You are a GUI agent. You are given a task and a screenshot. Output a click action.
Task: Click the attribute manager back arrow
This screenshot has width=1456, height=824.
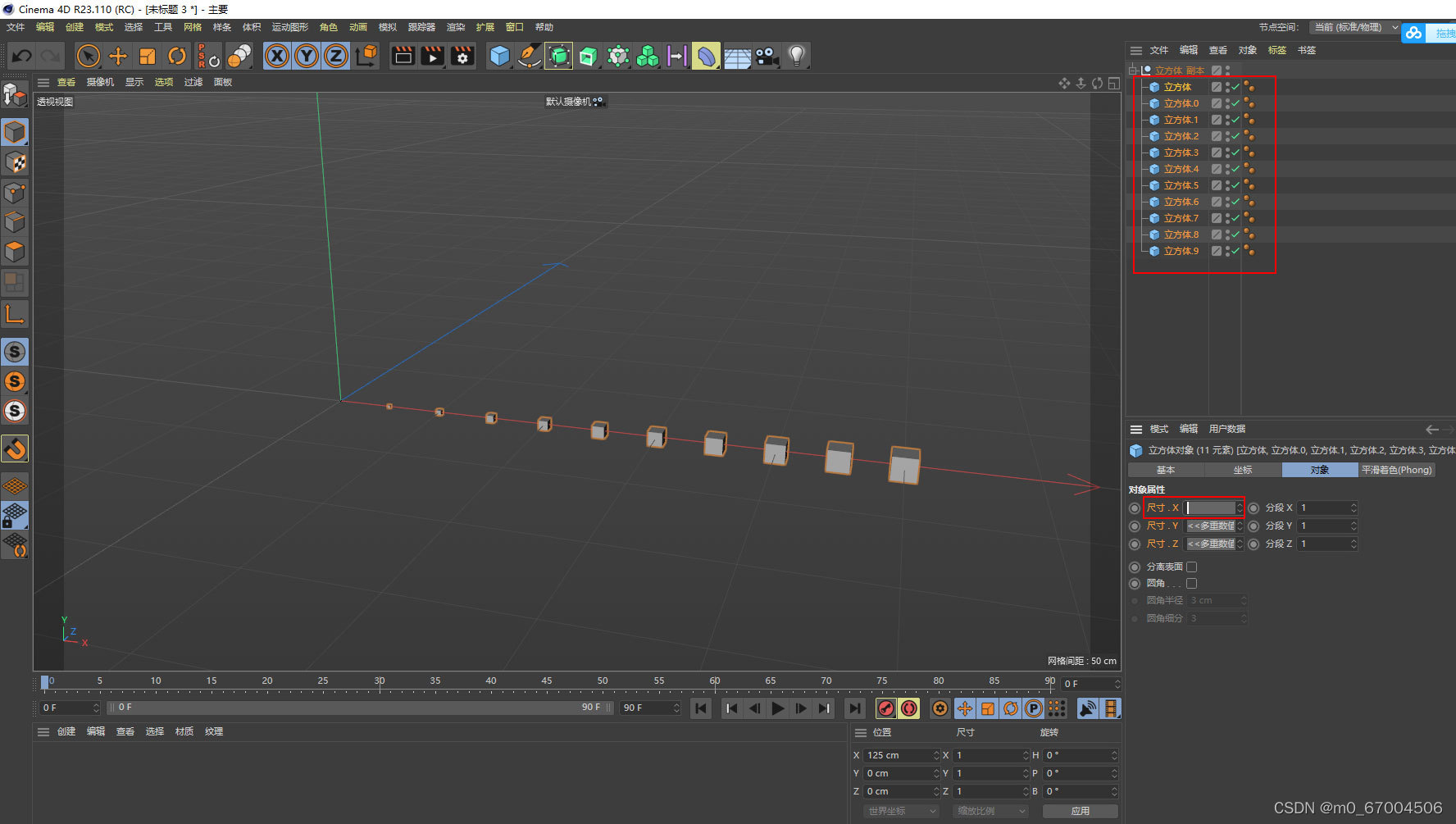[x=1432, y=429]
